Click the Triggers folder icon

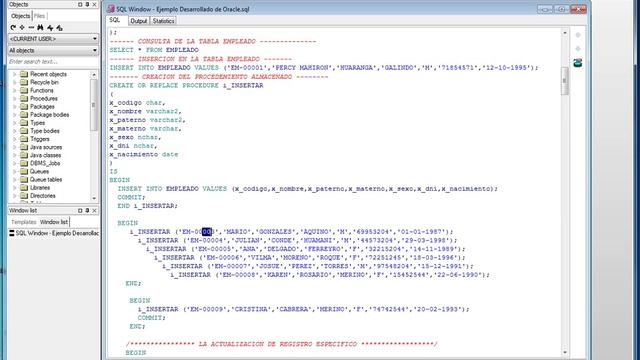tap(24, 139)
